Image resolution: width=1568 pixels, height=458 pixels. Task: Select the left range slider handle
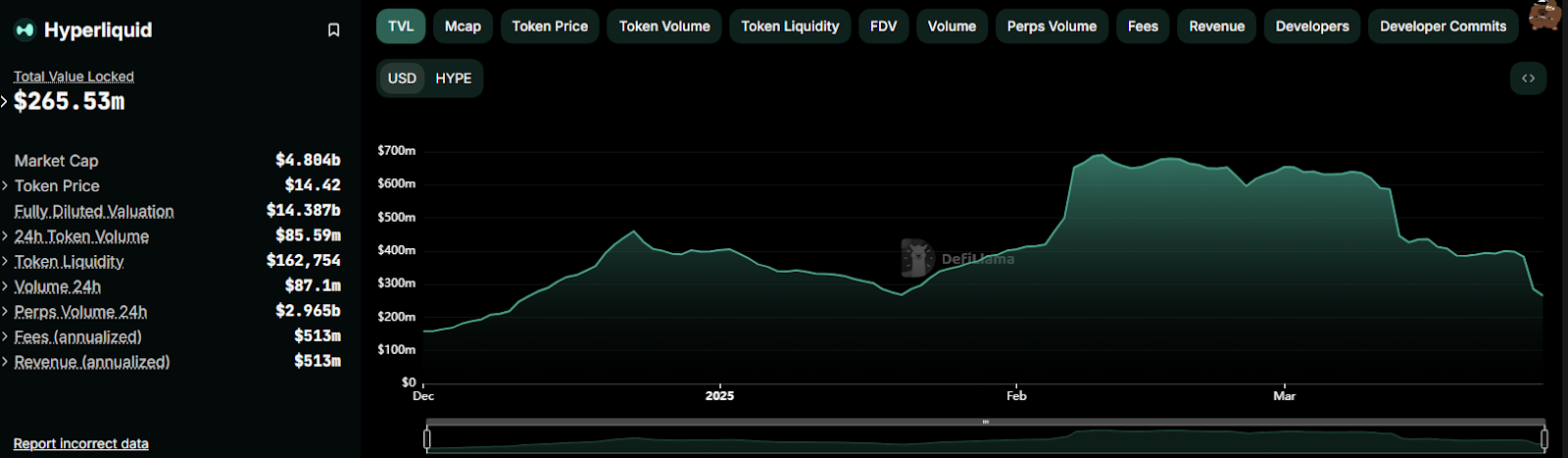(x=427, y=438)
